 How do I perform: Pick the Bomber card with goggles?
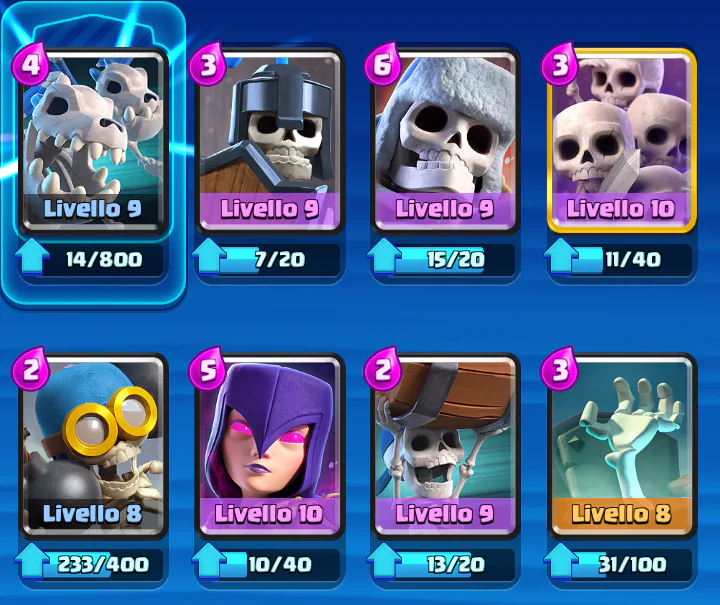point(93,446)
